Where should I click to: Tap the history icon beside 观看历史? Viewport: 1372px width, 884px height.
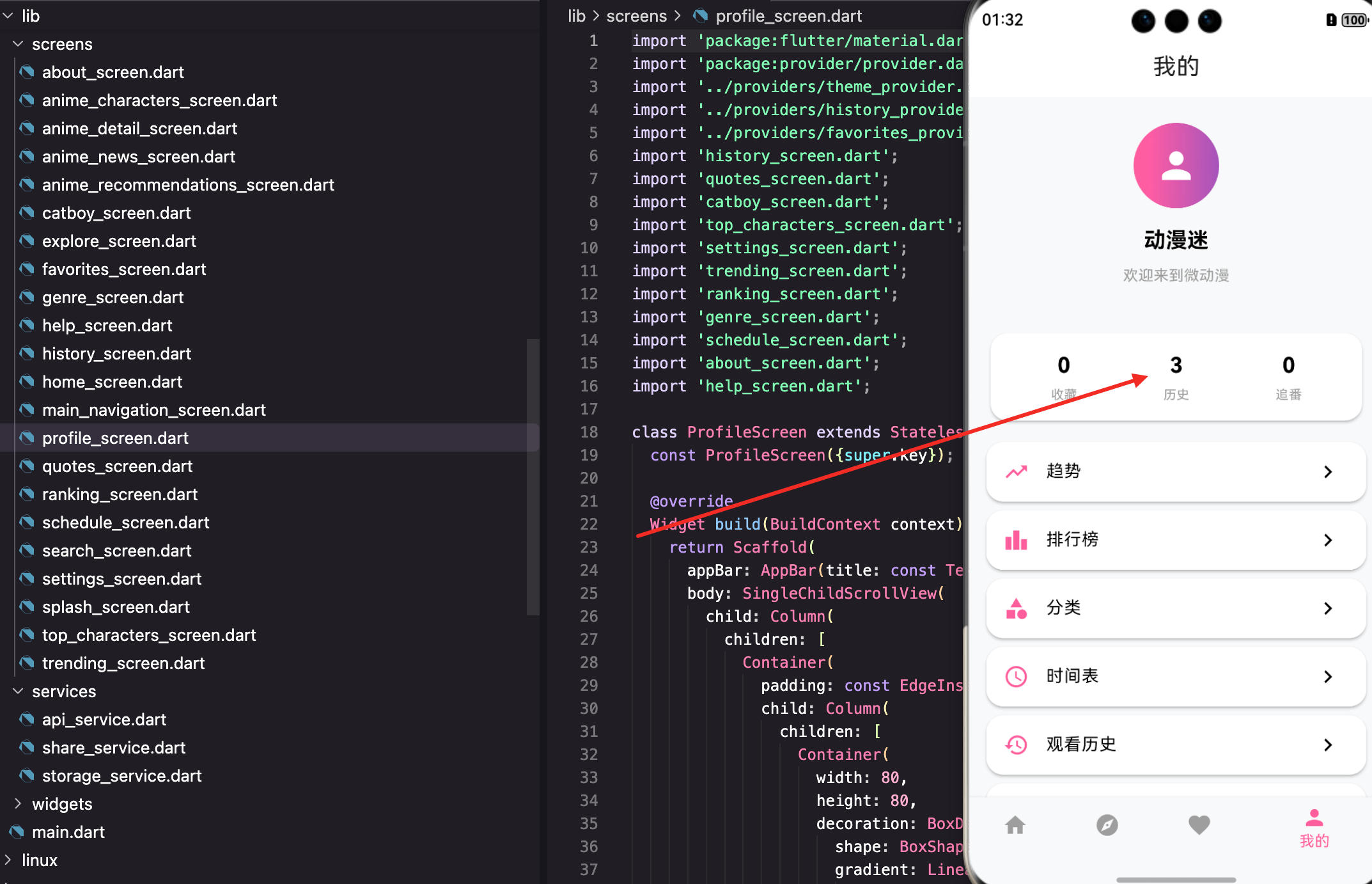(1017, 745)
